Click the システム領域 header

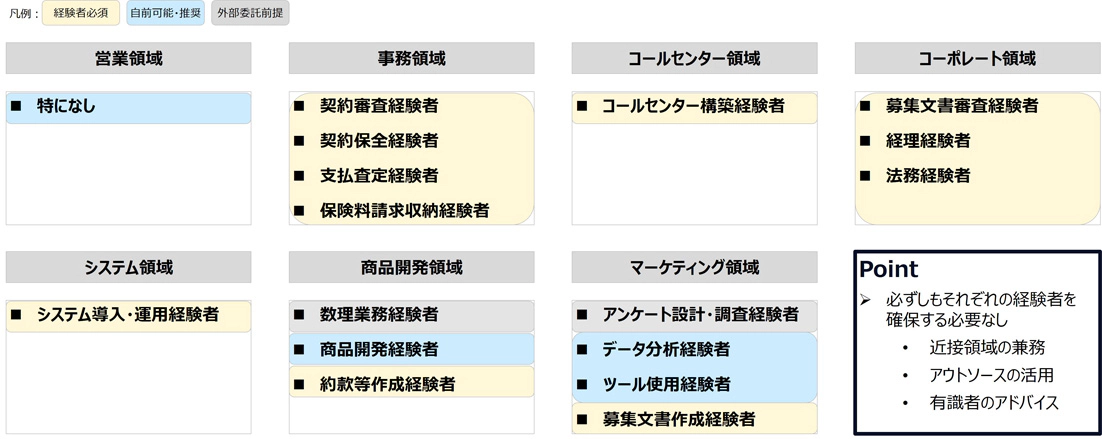128,267
